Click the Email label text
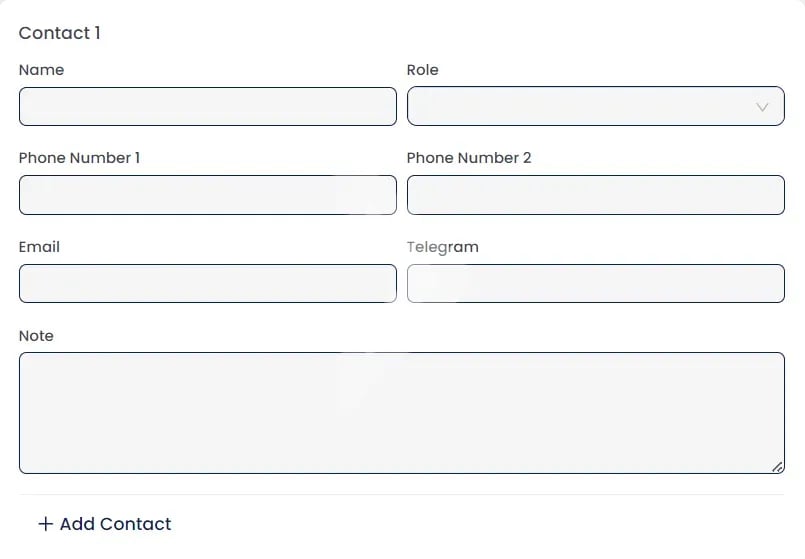Screen dimensions: 805x559 point(39,247)
